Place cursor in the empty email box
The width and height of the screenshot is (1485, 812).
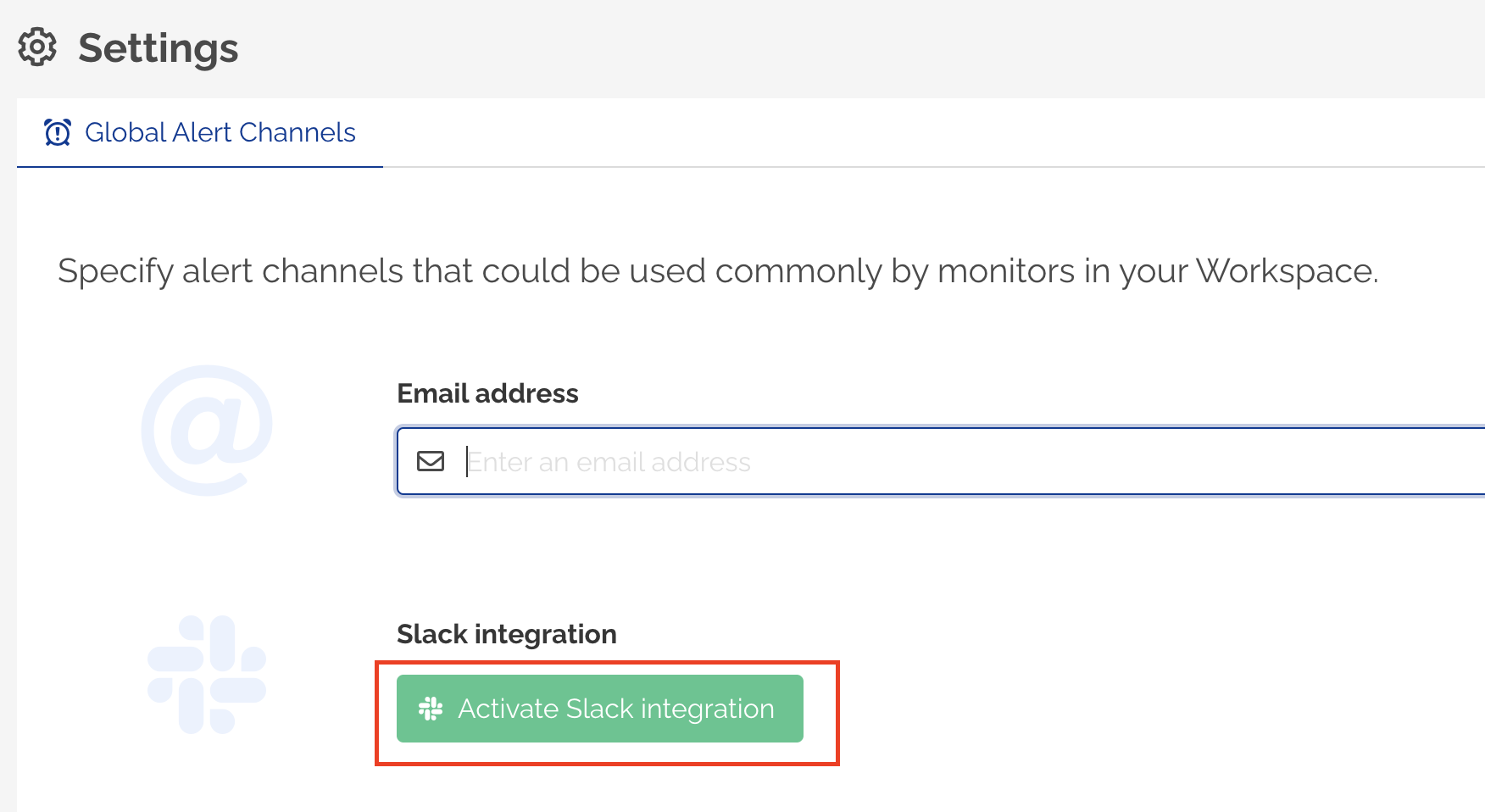[x=763, y=461]
